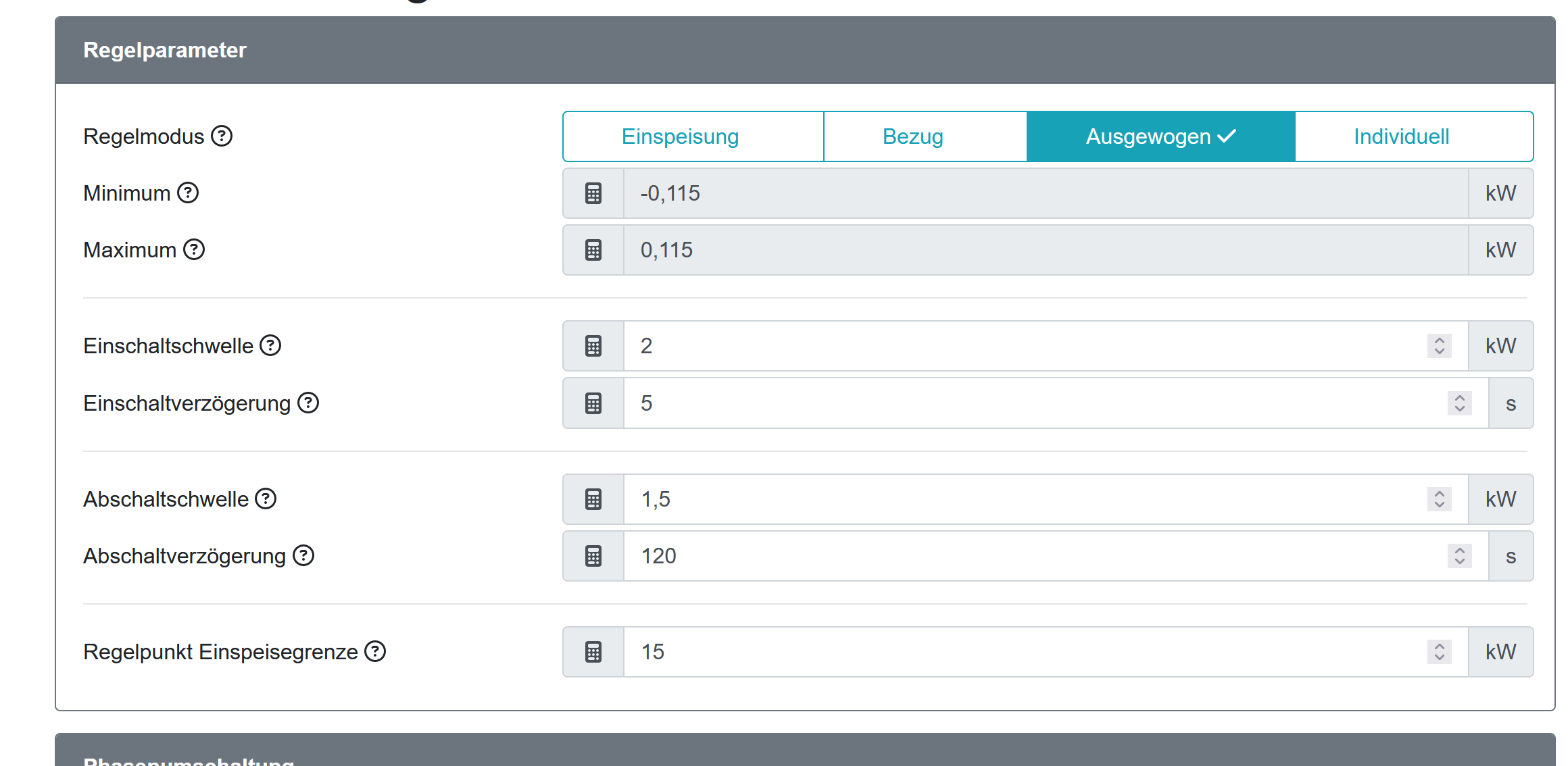This screenshot has height=766, width=1568.
Task: Click the Abschaltverzögerung 120 input field
Action: (x=1014, y=556)
